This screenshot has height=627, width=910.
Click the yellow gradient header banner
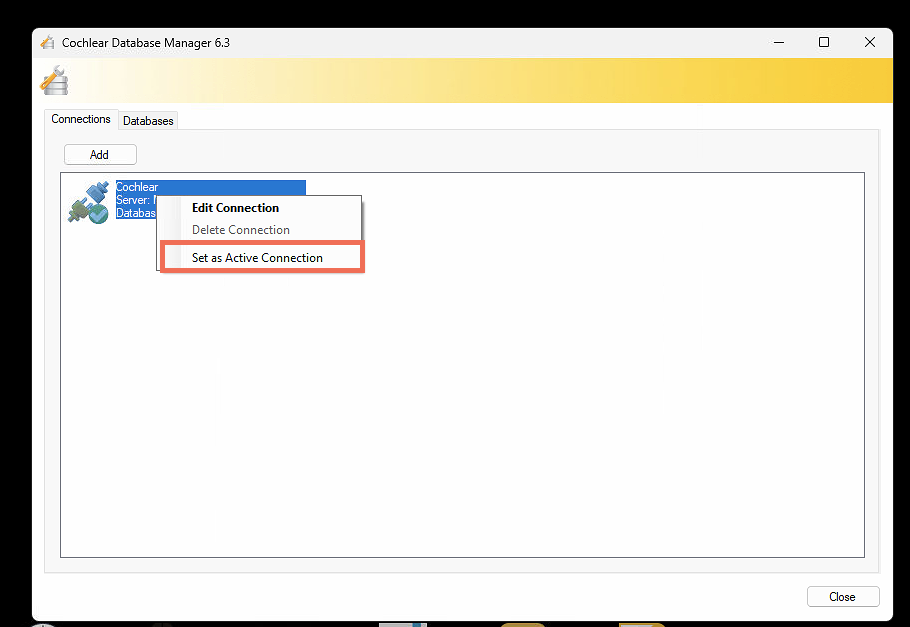[x=500, y=80]
